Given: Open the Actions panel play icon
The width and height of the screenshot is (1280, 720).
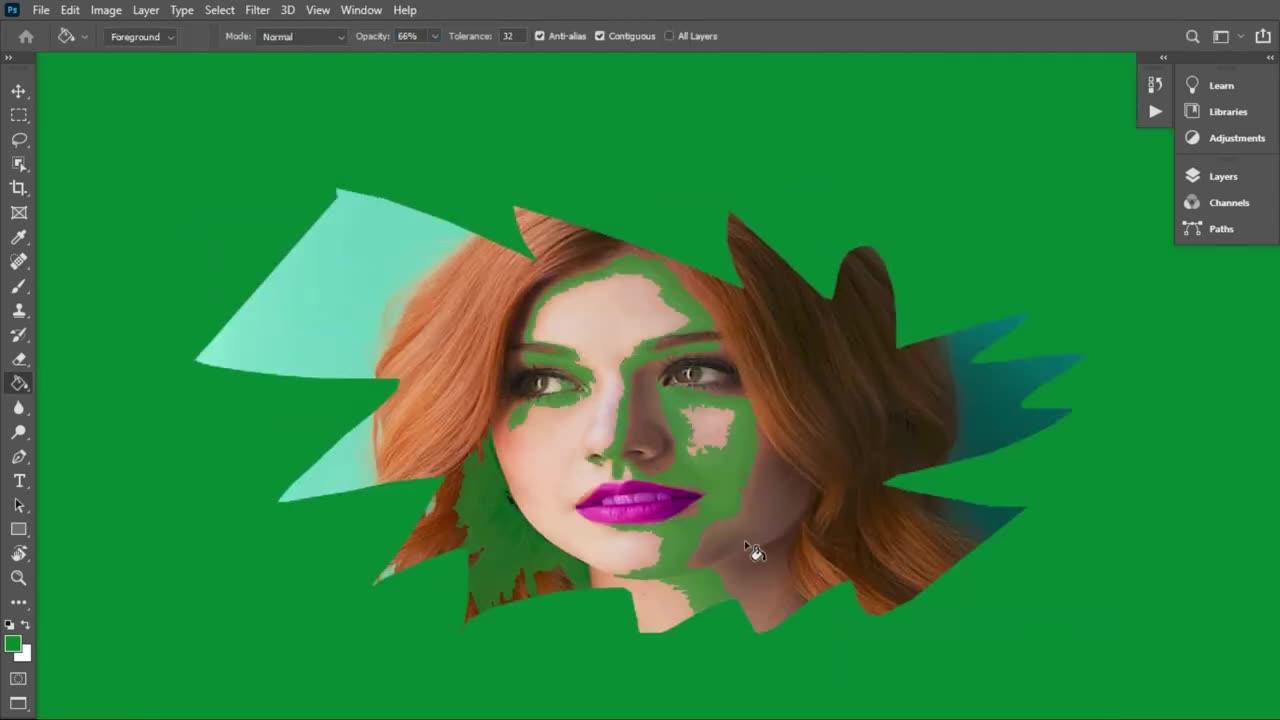Looking at the screenshot, I should point(1155,111).
